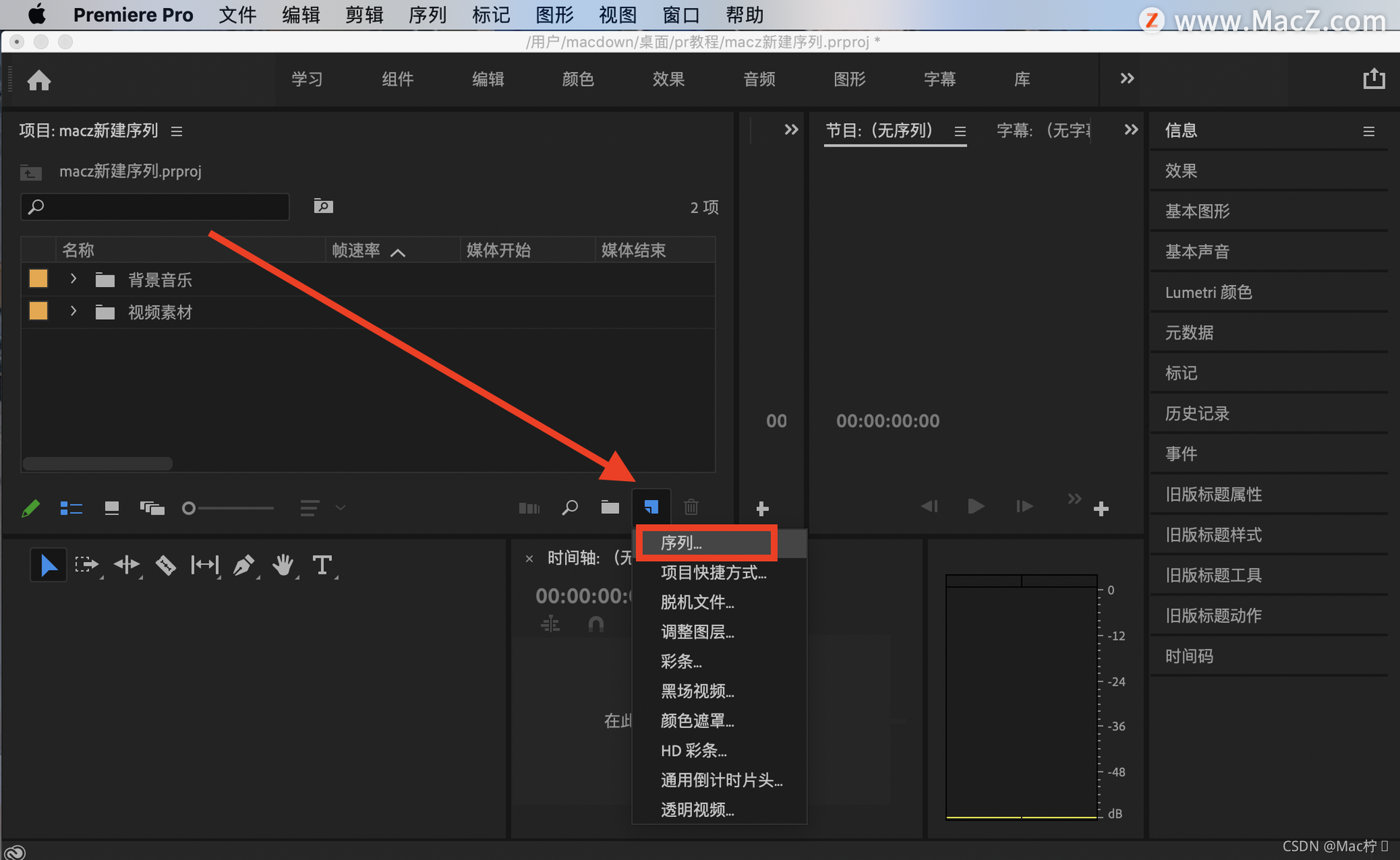Select the Pen tool

[244, 565]
